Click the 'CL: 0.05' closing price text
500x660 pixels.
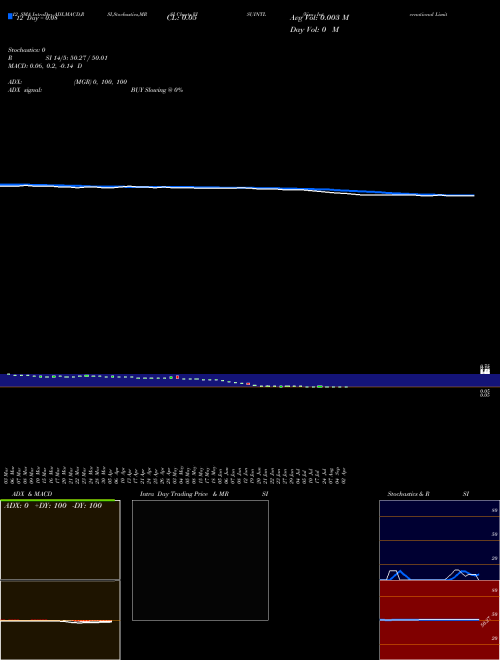coord(181,18)
